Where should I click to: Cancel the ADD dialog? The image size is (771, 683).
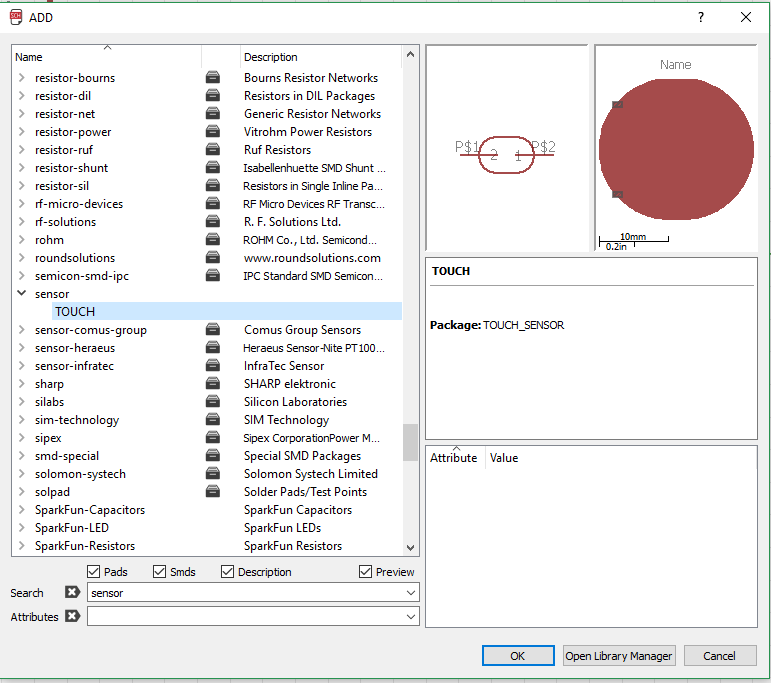click(719, 656)
